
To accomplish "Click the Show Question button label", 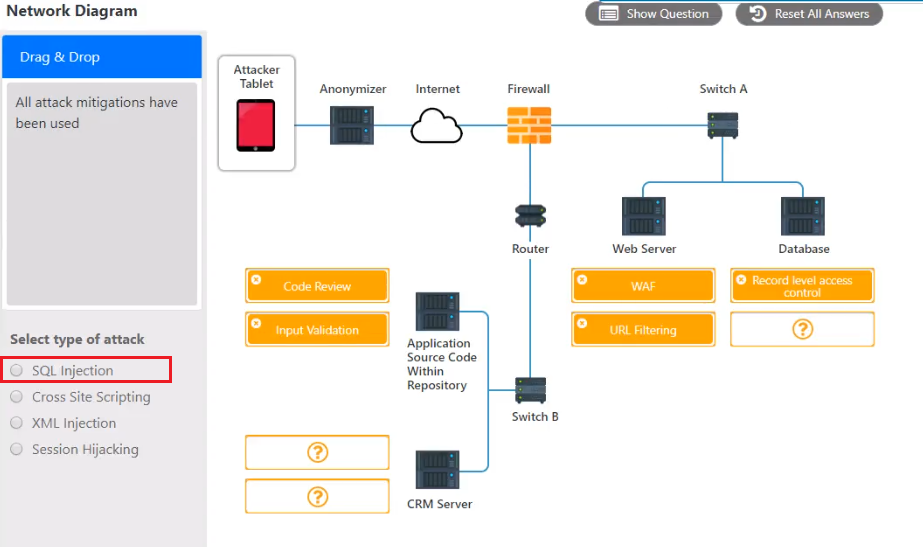I will coord(668,14).
